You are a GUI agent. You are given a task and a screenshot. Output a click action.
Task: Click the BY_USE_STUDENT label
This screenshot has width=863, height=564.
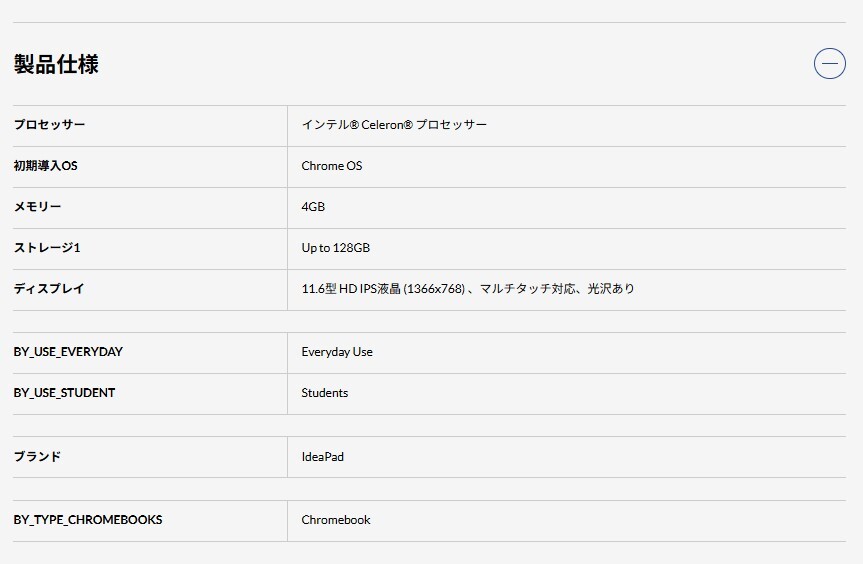(x=64, y=393)
